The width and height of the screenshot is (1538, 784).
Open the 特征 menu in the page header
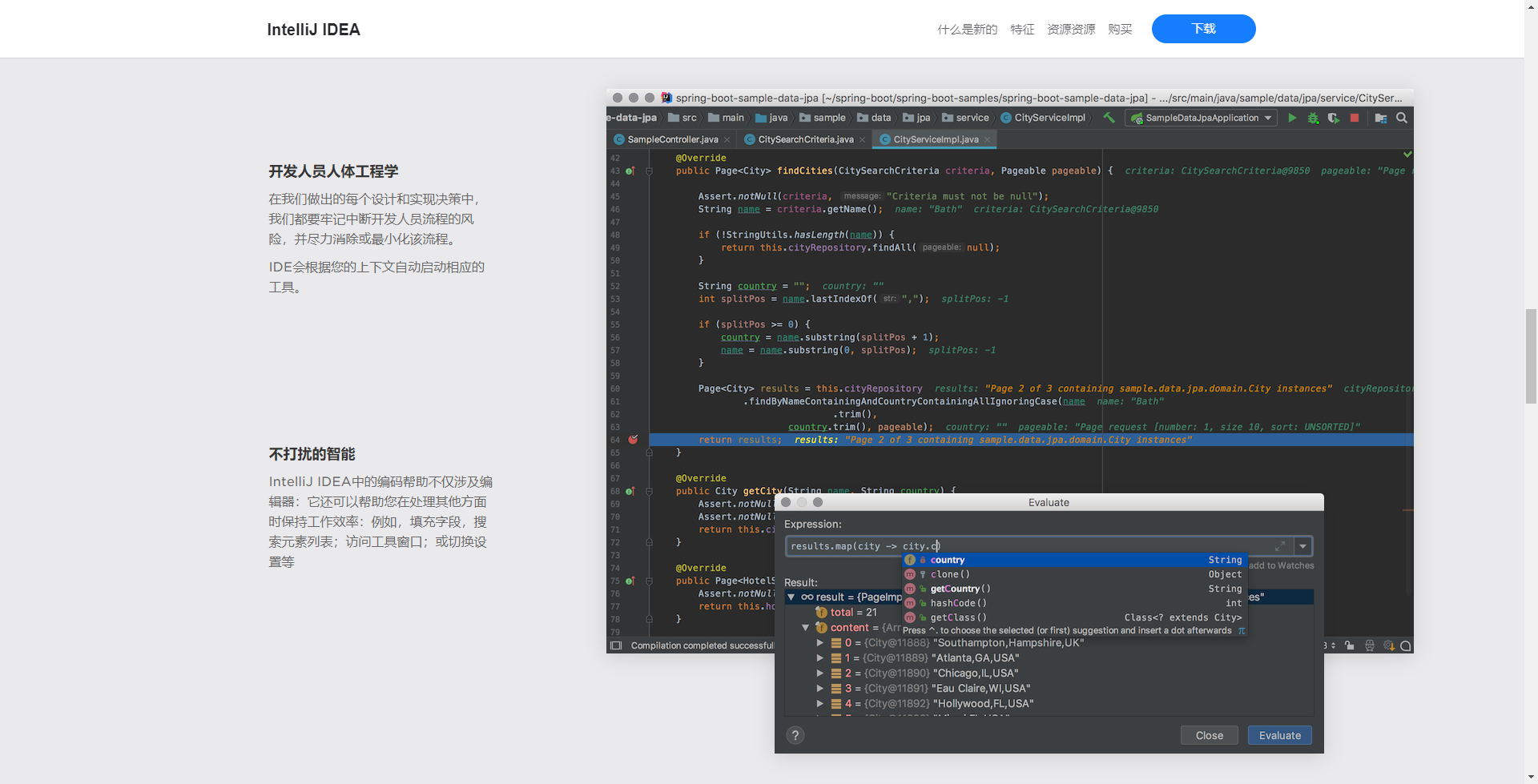tap(1022, 29)
